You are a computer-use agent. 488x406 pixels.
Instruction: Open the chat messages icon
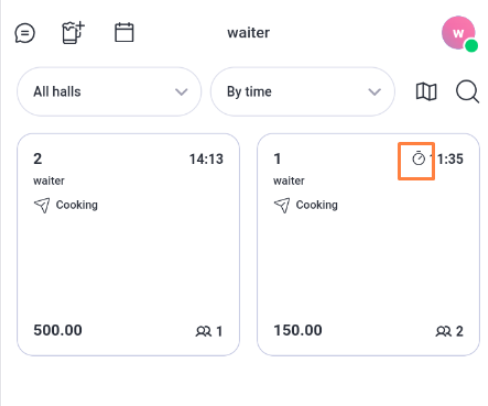point(25,33)
